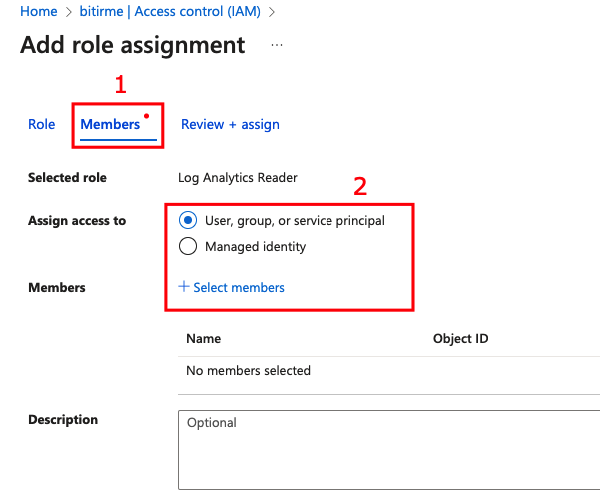Go to the Review + assign tab

click(230, 124)
